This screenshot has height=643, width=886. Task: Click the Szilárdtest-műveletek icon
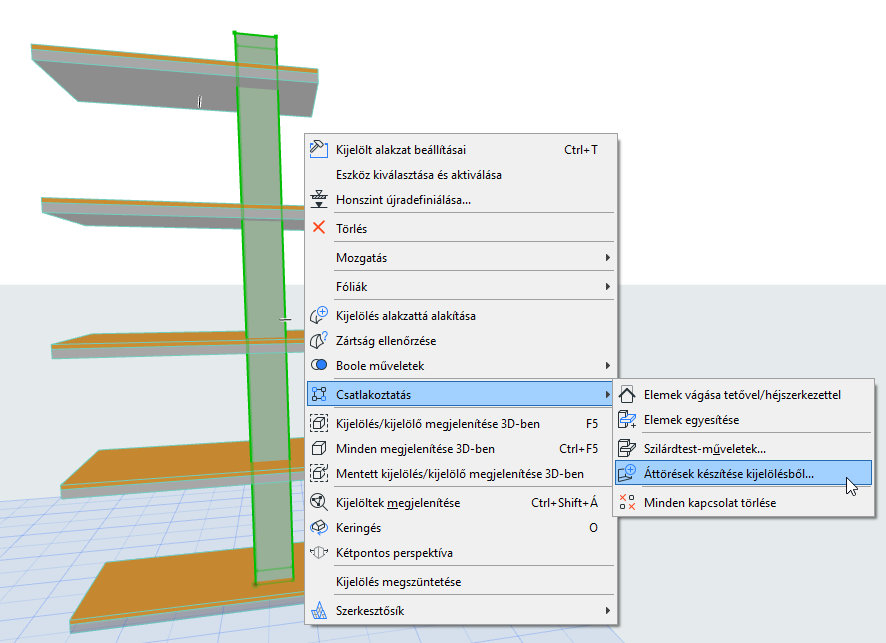tap(627, 448)
